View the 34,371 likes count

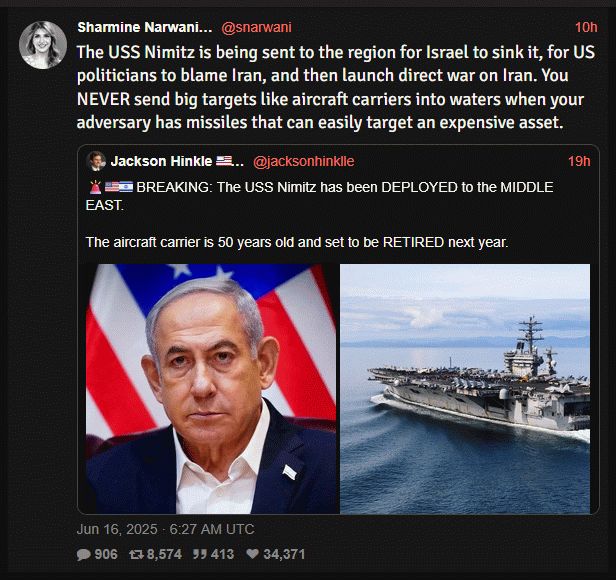pyautogui.click(x=283, y=554)
